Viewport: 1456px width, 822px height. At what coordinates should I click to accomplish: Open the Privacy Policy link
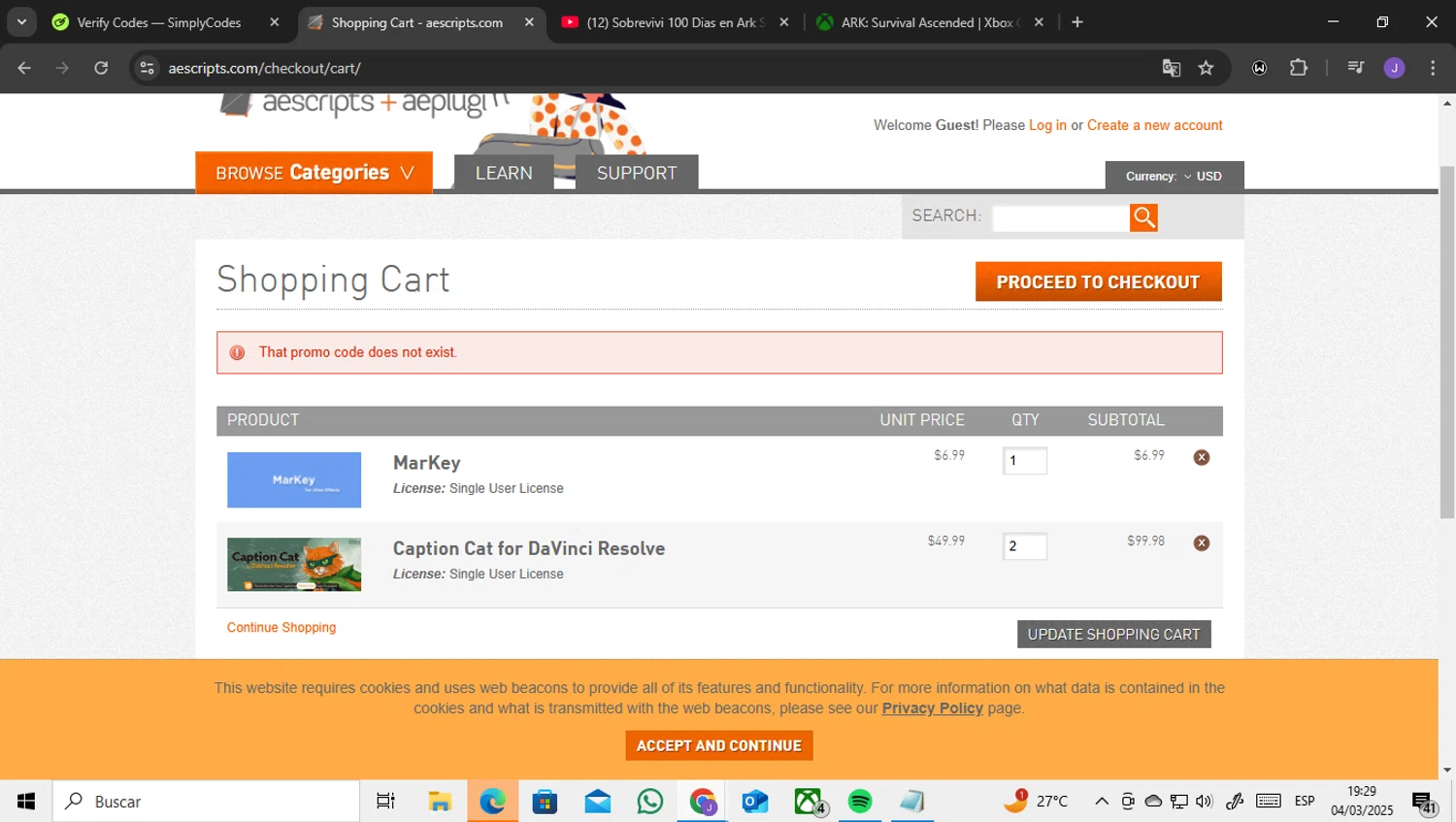coord(932,708)
